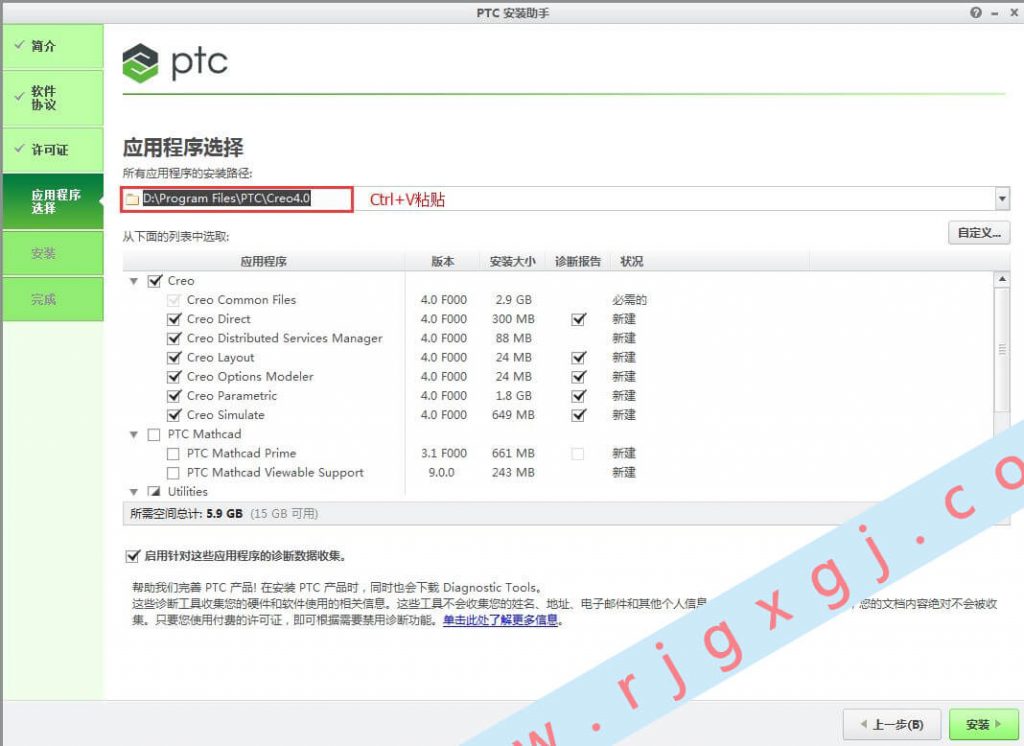Collapse the Creo tree group
The image size is (1024, 746).
(134, 282)
